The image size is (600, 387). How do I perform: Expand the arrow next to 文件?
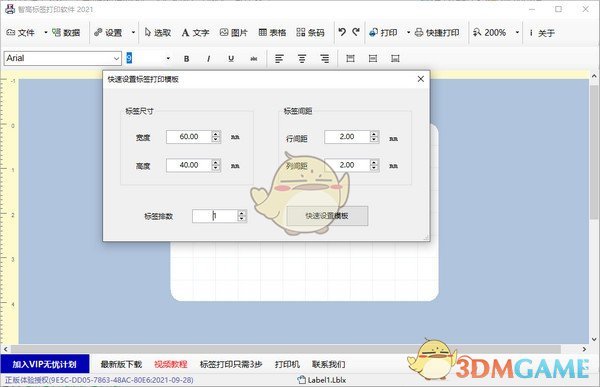[46, 33]
